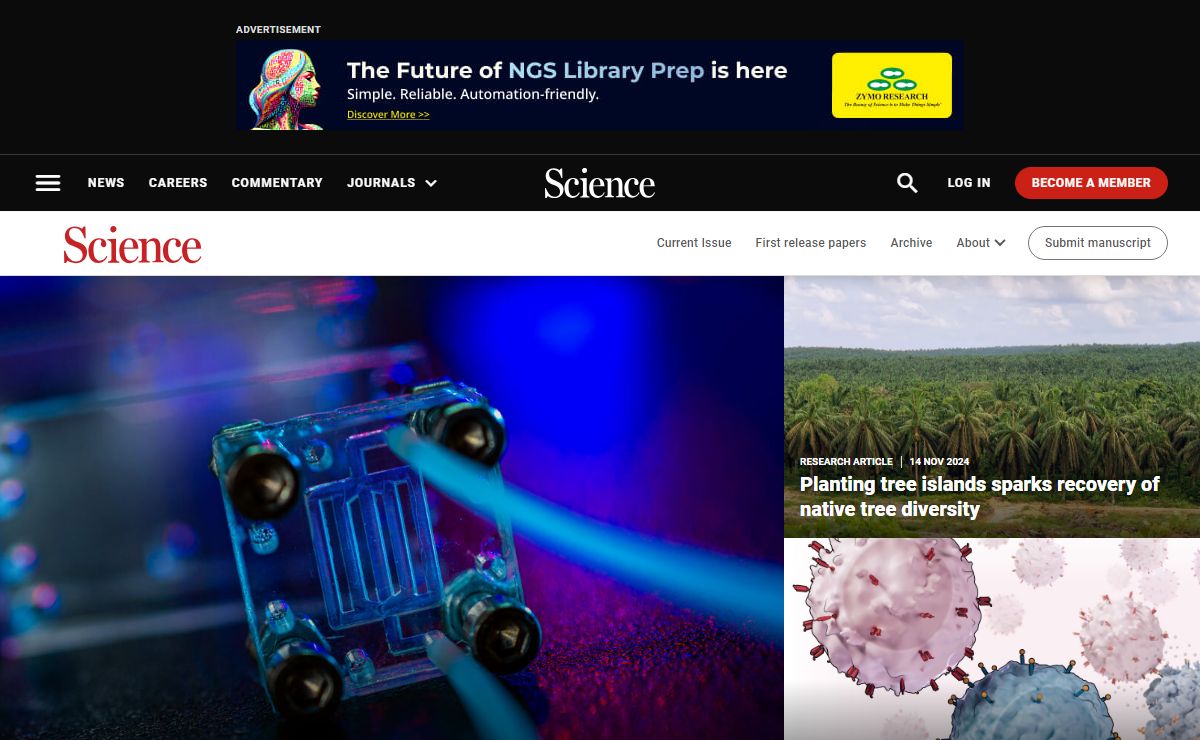Expand the About dropdown menu
The height and width of the screenshot is (740, 1200).
[981, 243]
